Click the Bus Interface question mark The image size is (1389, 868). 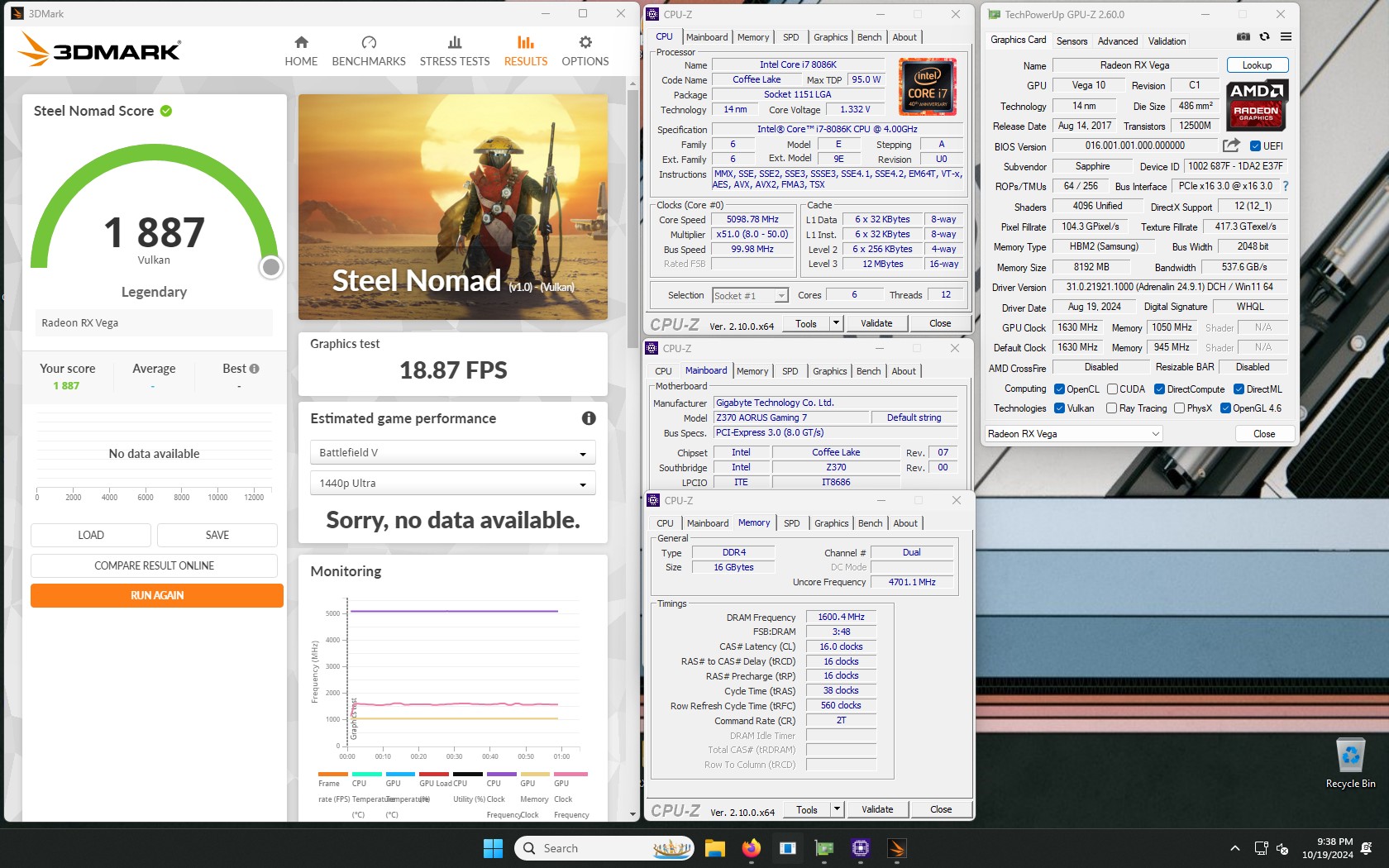click(1286, 186)
